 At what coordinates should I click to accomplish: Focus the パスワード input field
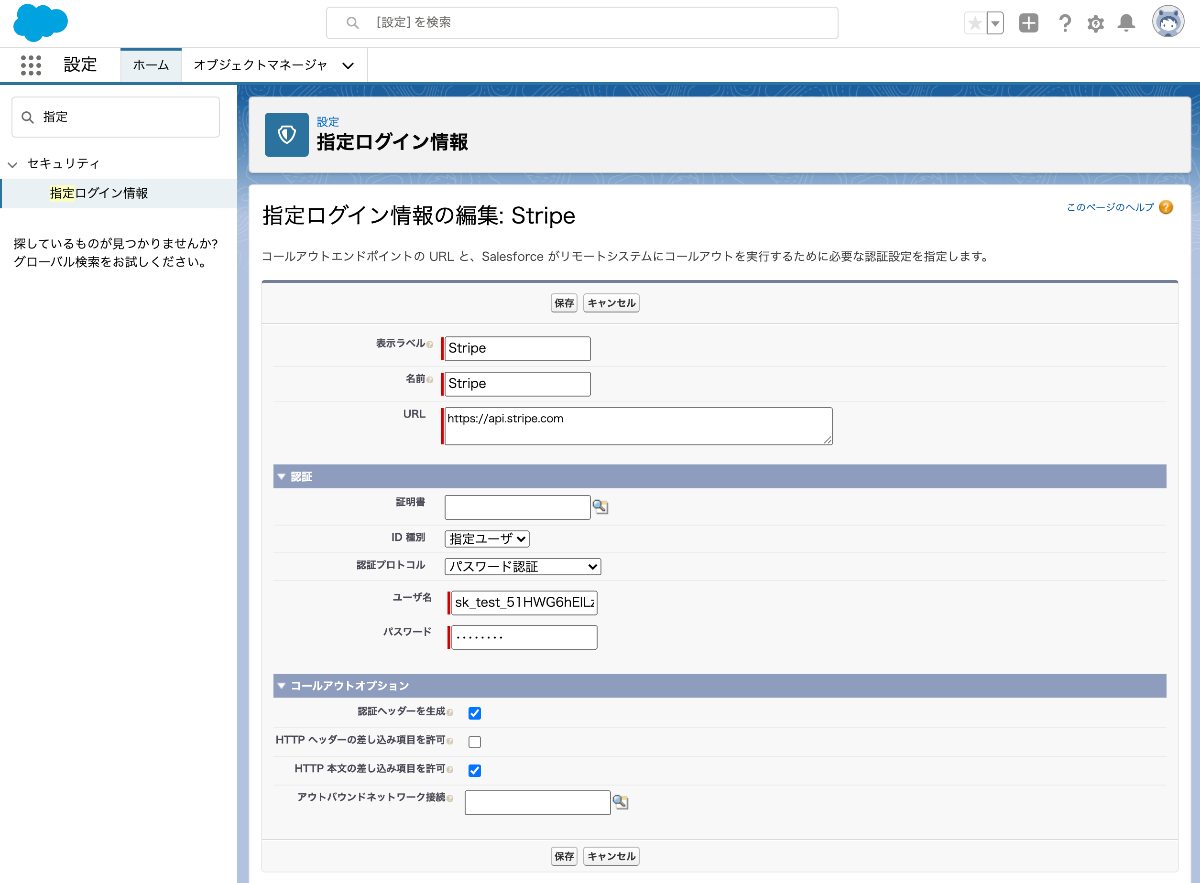[524, 637]
